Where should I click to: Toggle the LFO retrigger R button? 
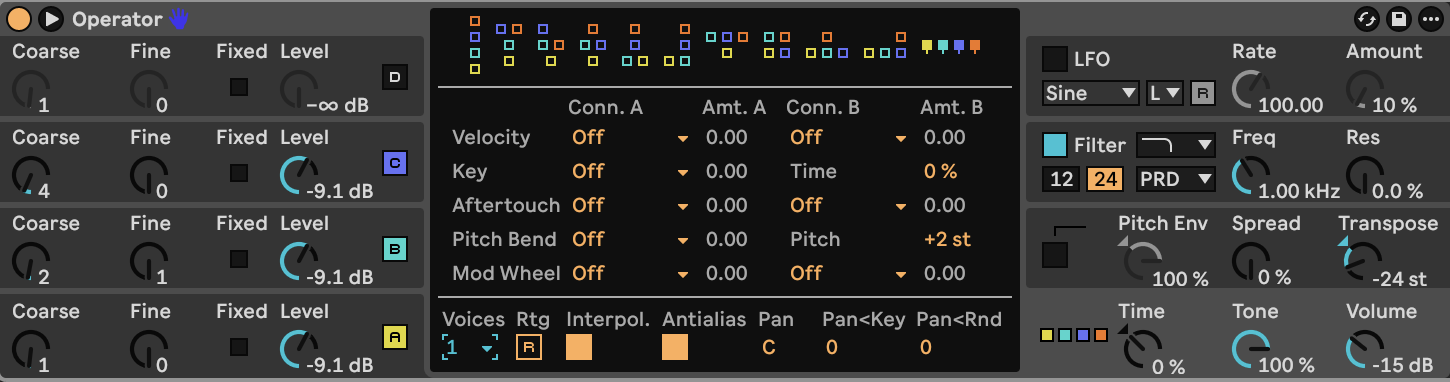pos(1203,93)
